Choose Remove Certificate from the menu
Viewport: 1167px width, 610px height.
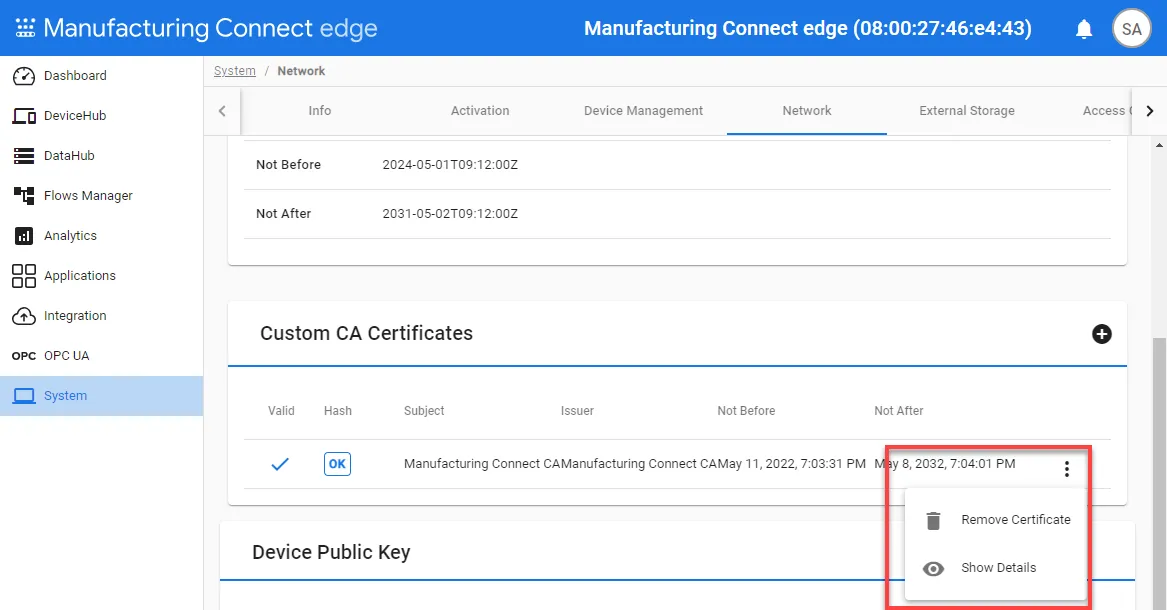pos(996,520)
